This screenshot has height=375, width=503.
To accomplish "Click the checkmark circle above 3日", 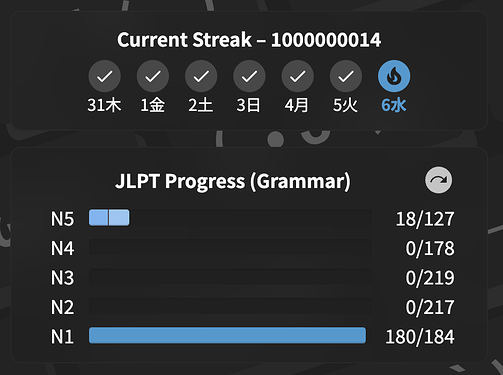I will point(249,76).
